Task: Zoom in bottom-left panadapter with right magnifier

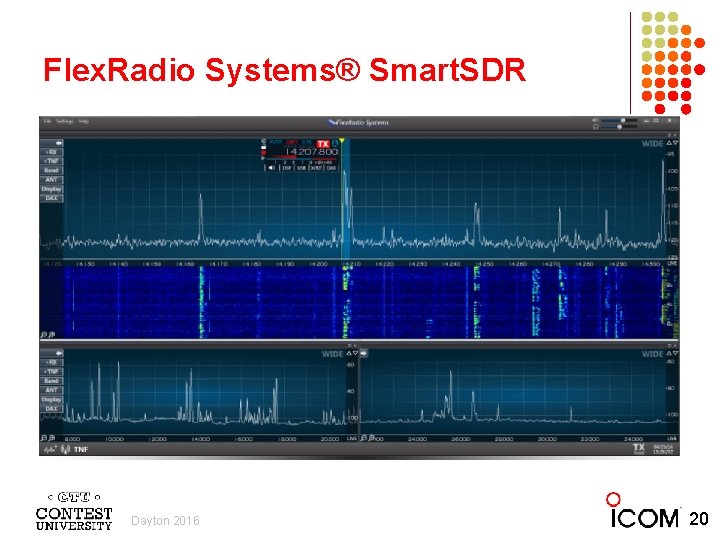Action: coord(52,438)
